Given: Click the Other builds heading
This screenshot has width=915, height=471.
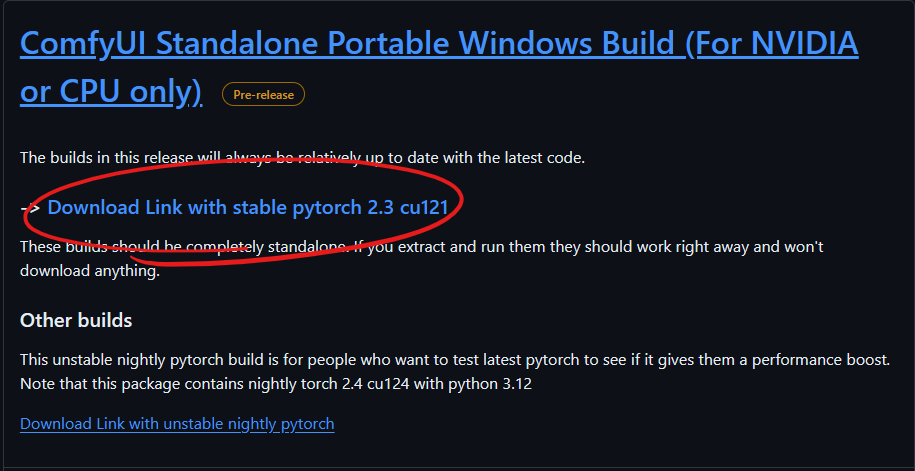Looking at the screenshot, I should point(76,320).
